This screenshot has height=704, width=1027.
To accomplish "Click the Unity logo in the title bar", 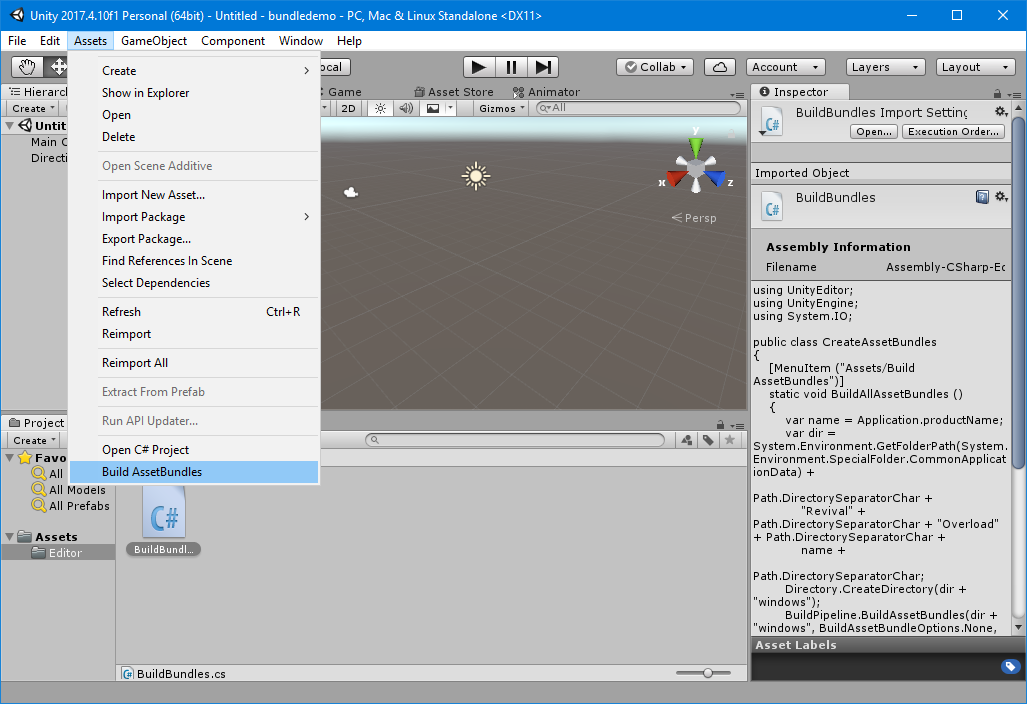I will pyautogui.click(x=16, y=15).
